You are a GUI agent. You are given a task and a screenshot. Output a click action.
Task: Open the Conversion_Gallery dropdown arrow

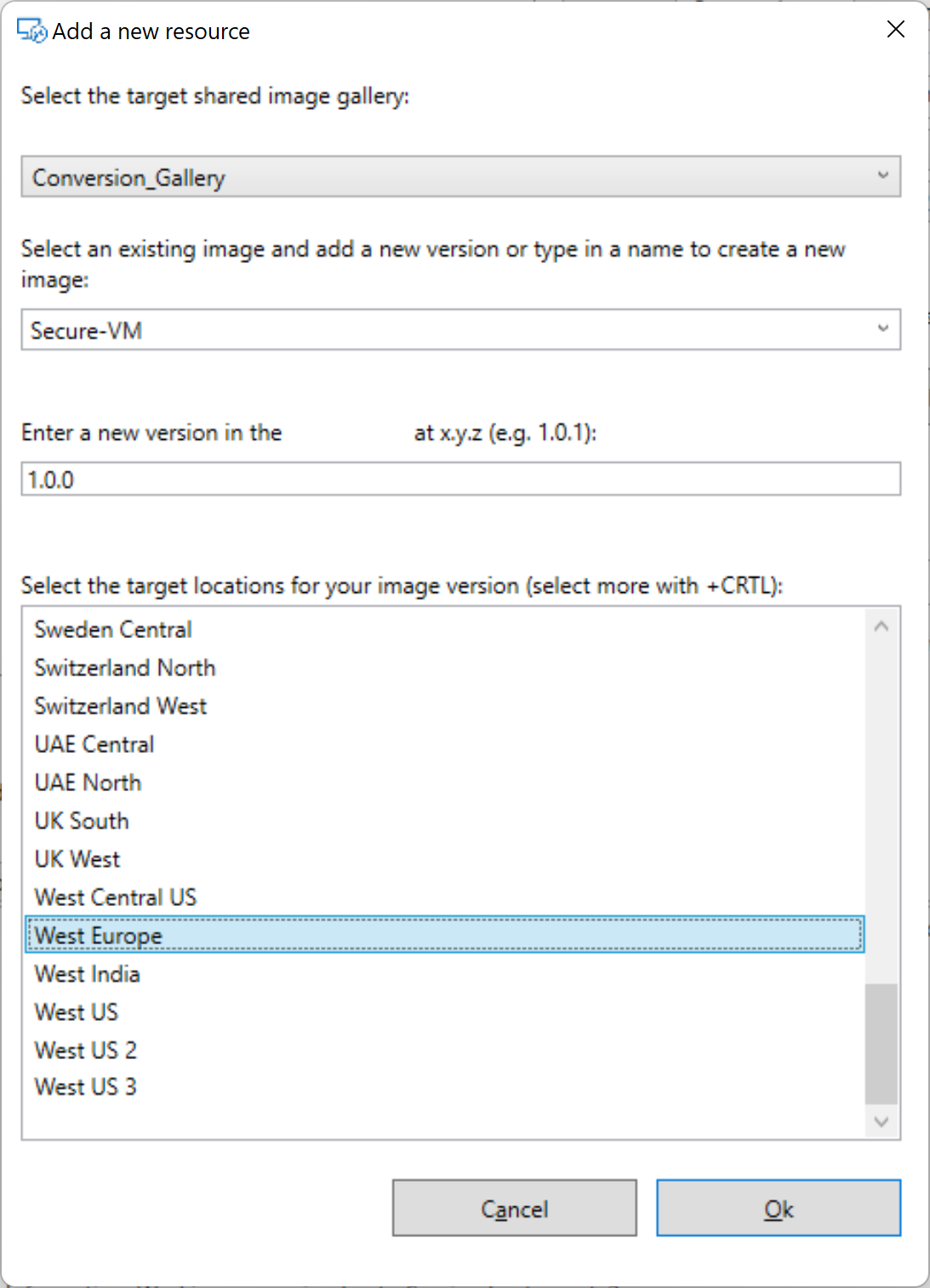pyautogui.click(x=883, y=175)
